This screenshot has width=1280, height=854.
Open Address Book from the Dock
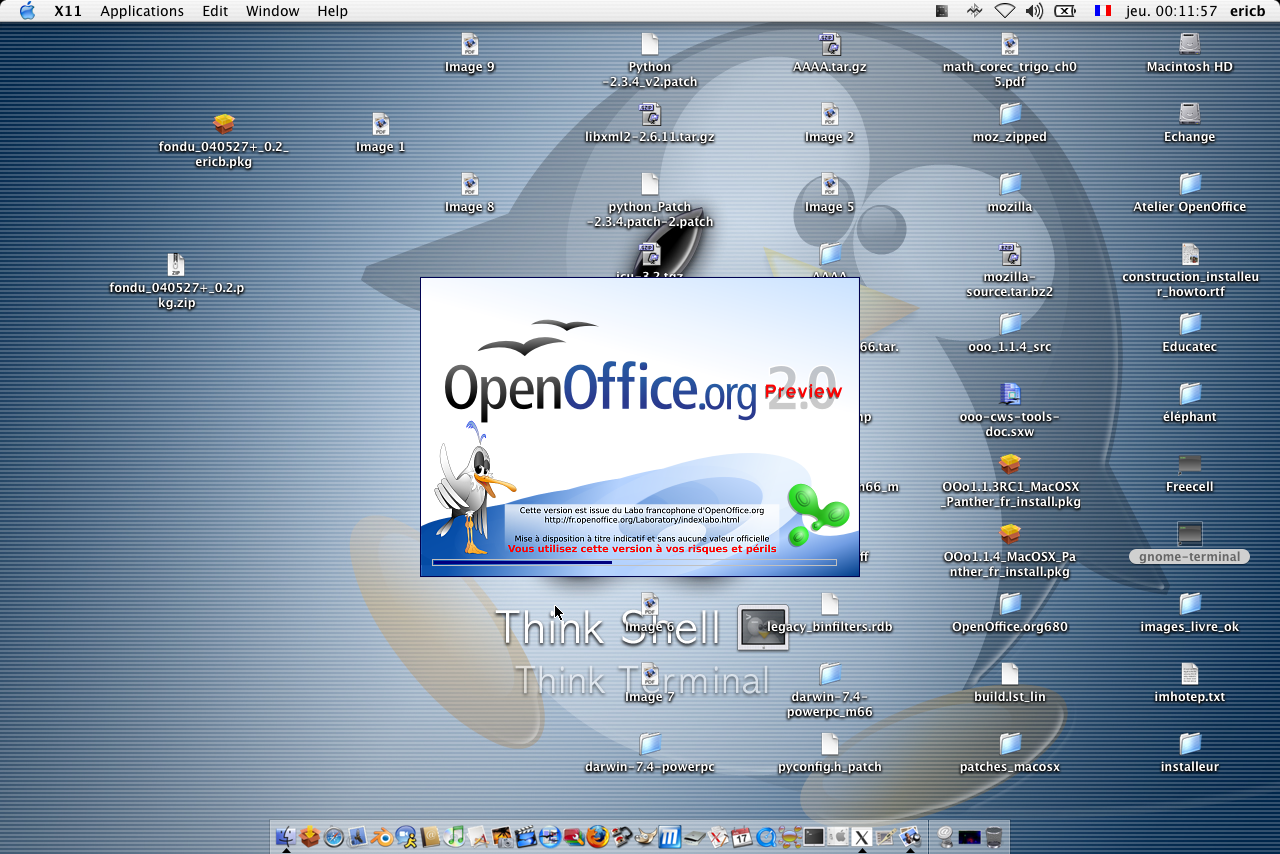pos(431,837)
